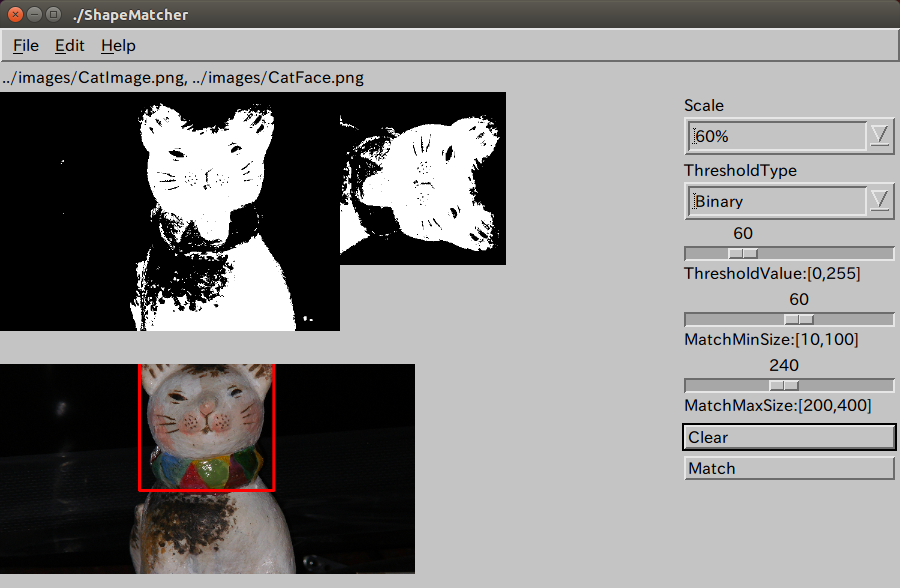
Task: Click the MatchMinSize slider handle
Action: tap(799, 319)
